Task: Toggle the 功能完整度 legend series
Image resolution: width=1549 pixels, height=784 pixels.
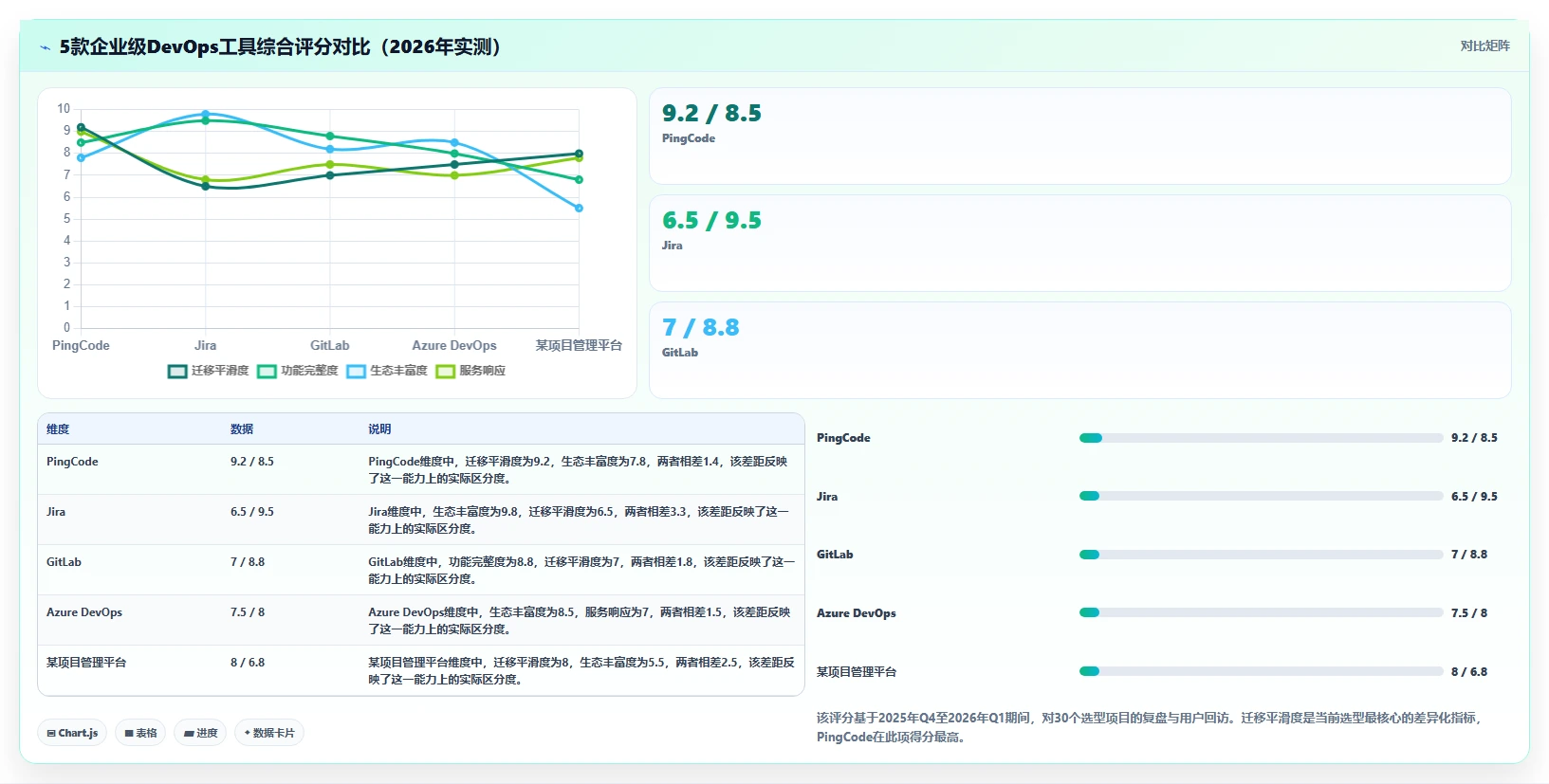Action: pyautogui.click(x=298, y=371)
